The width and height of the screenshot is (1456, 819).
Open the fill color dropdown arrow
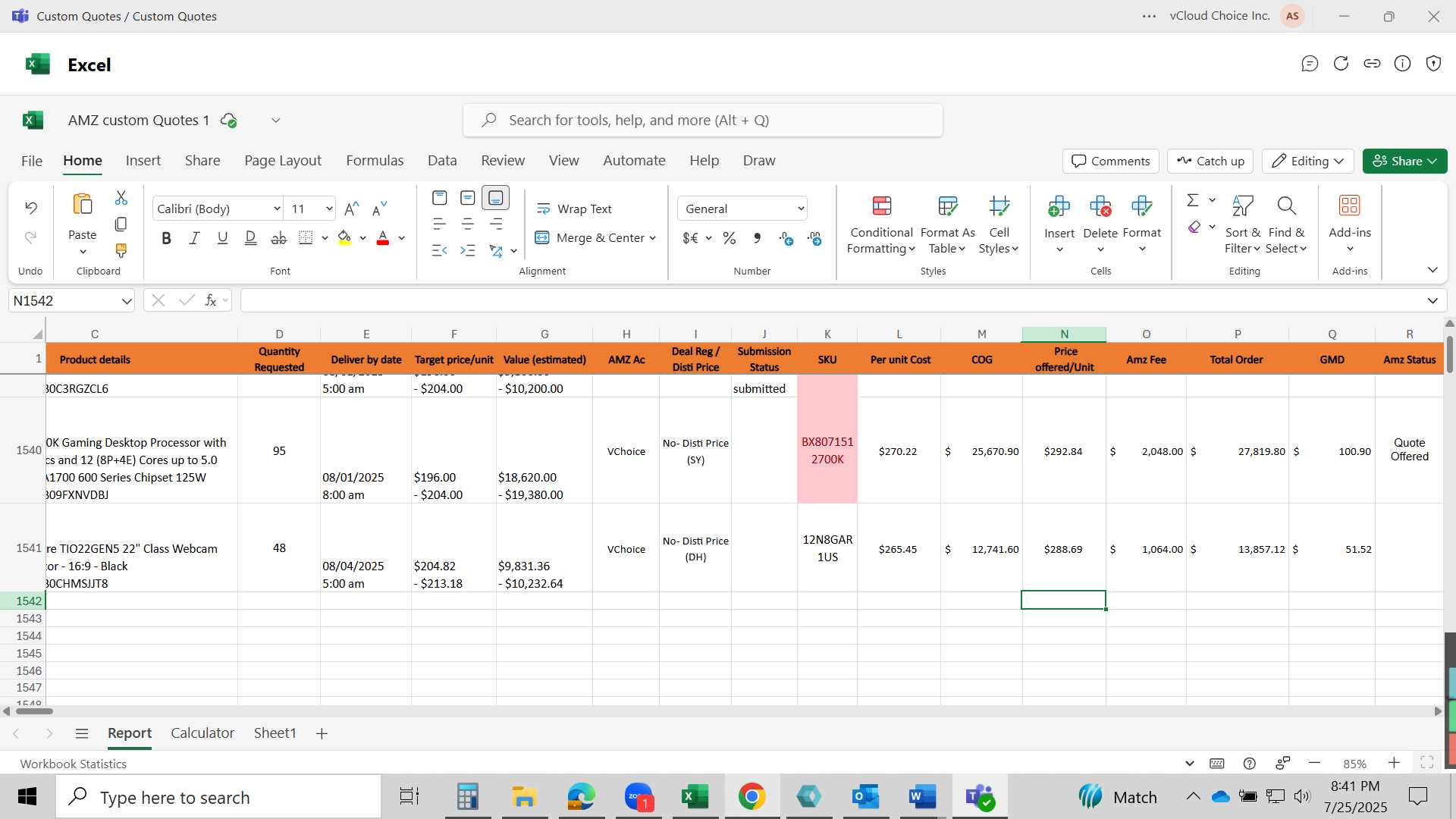click(363, 238)
